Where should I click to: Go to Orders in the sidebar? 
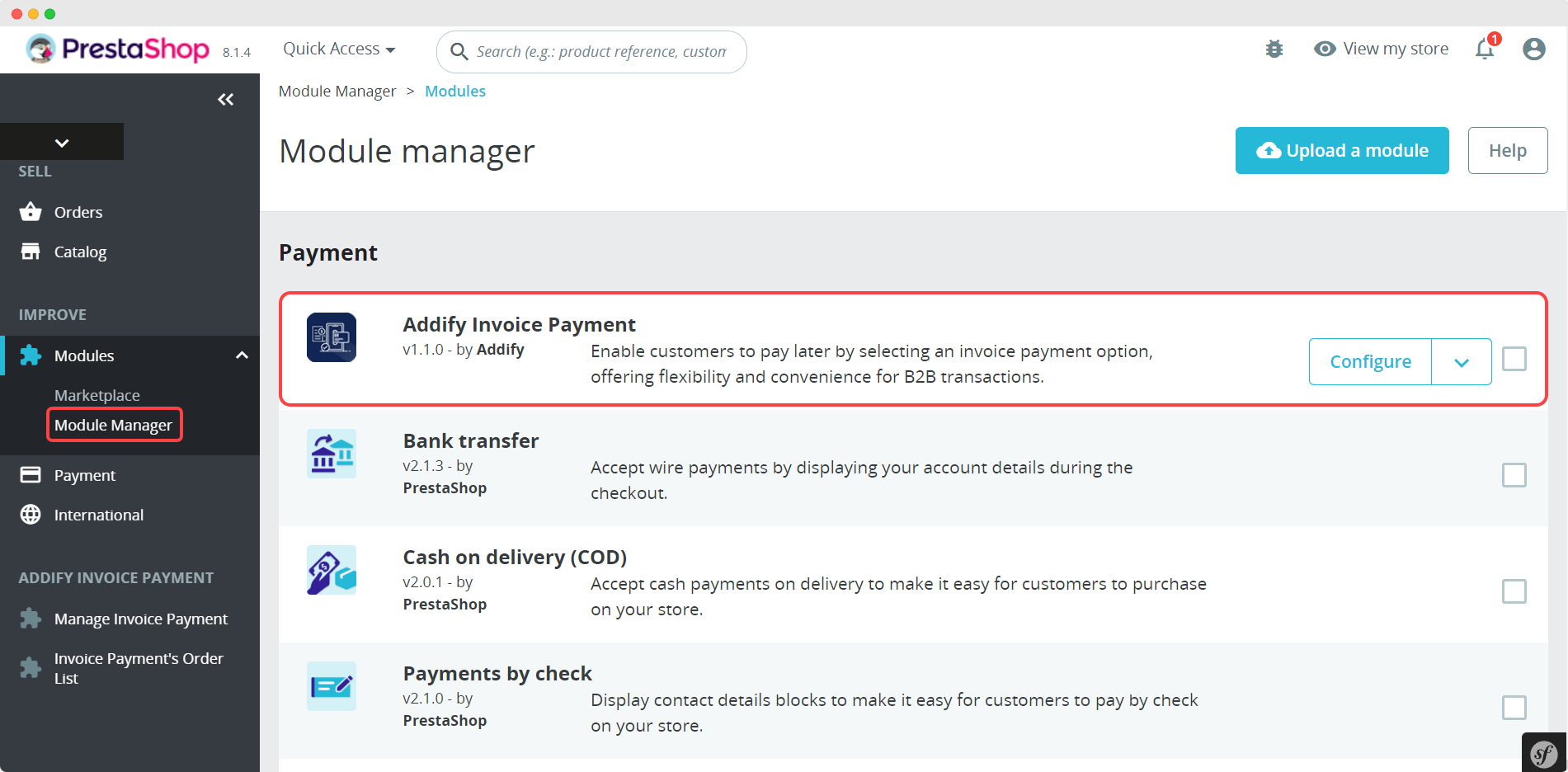click(x=78, y=213)
